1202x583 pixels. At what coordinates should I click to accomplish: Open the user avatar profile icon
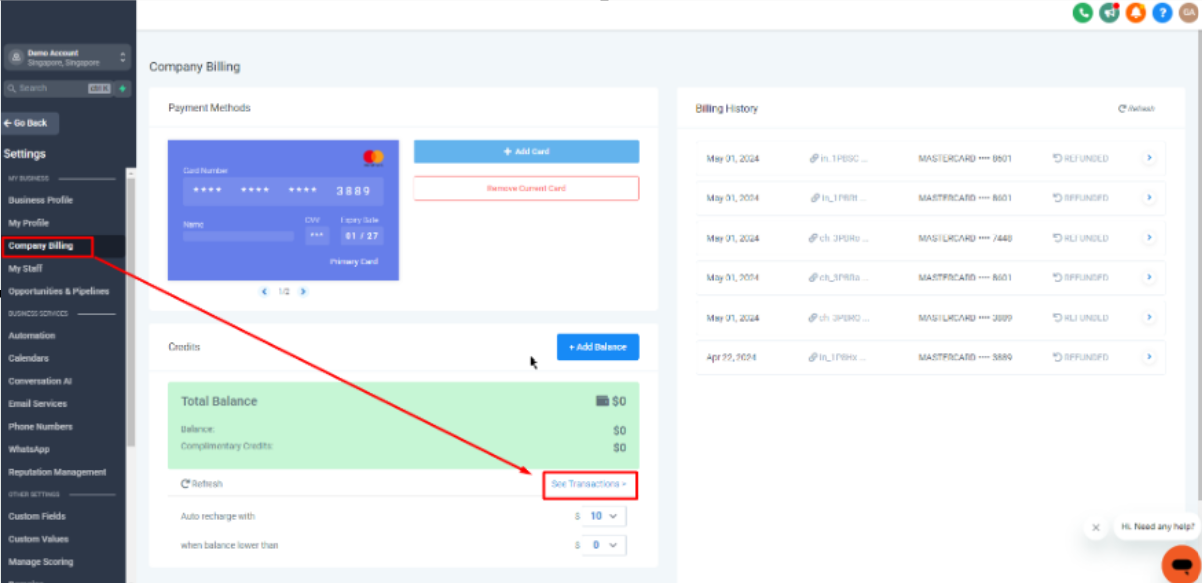click(x=1188, y=13)
